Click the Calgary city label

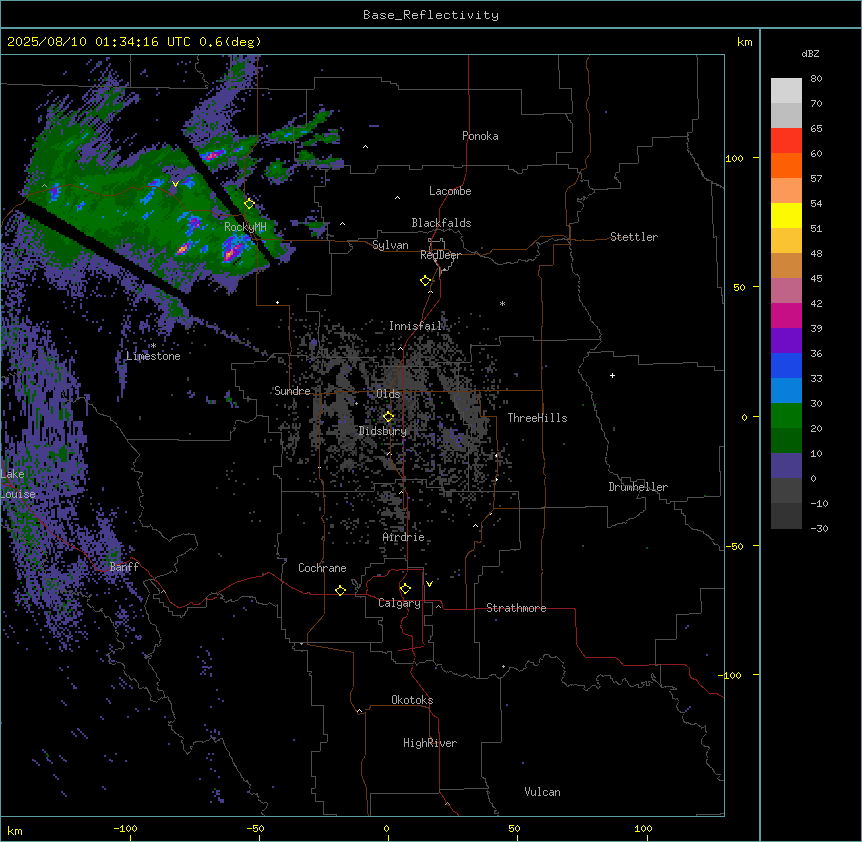[399, 603]
